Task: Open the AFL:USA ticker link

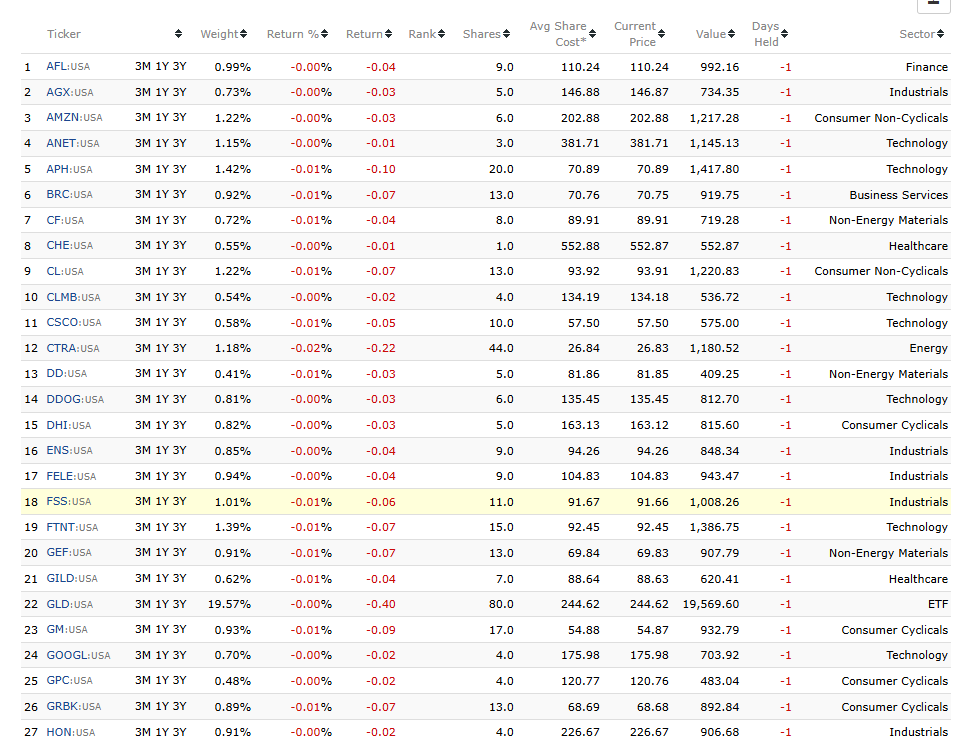Action: 68,66
